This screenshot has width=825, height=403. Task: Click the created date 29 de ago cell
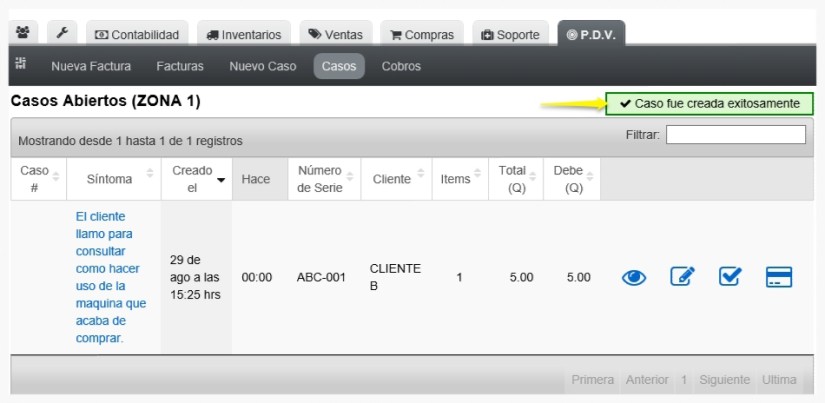(195, 277)
